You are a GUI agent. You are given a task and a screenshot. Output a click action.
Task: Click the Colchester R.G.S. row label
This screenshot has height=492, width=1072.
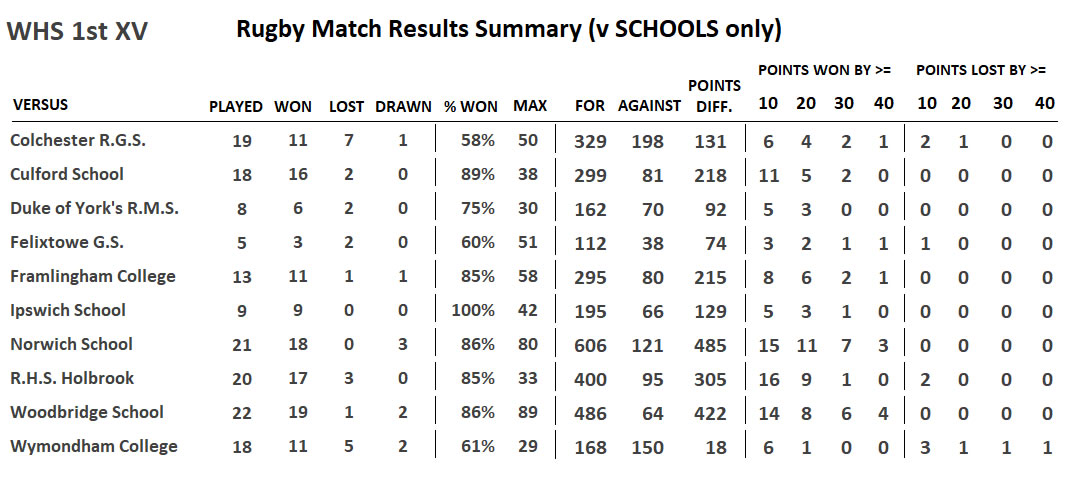pyautogui.click(x=78, y=140)
